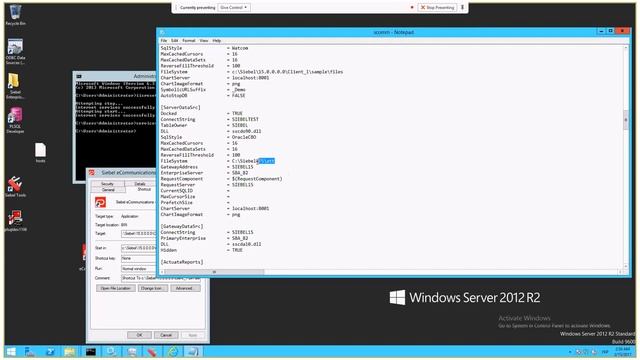Click Notepad's vertical scrollbar thumb

pyautogui.click(x=625, y=120)
